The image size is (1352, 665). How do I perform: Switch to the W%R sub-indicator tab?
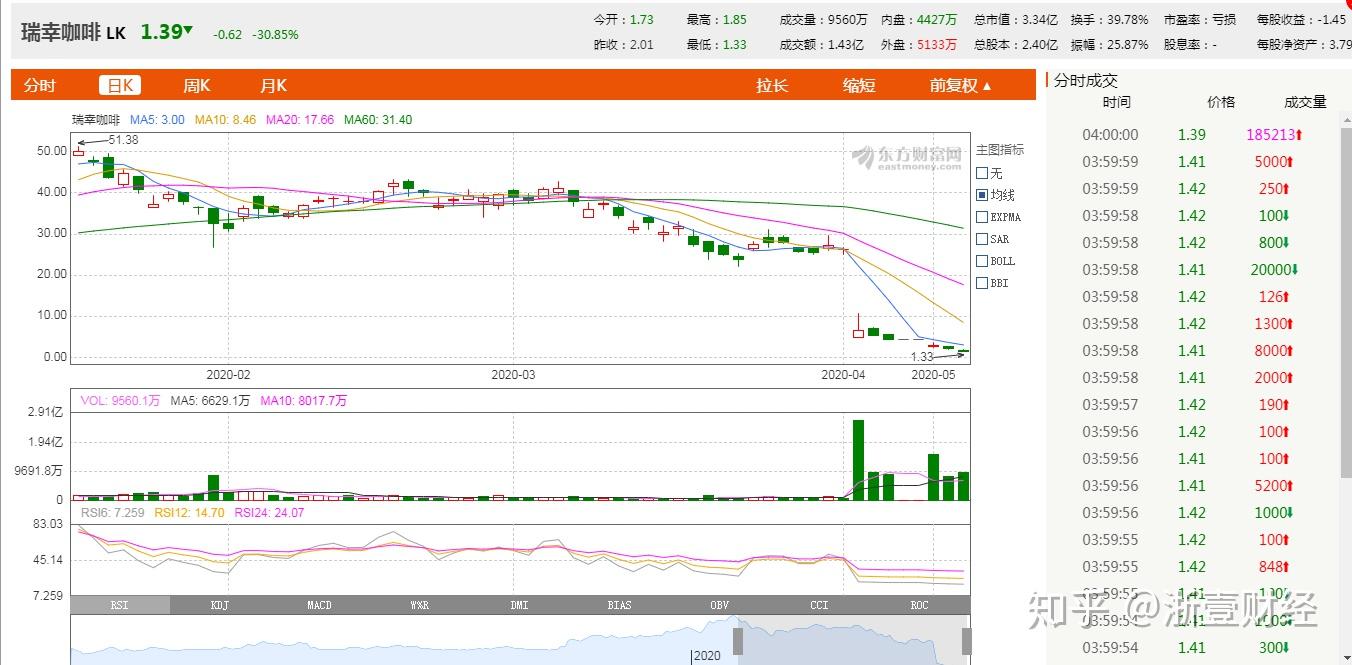click(419, 605)
